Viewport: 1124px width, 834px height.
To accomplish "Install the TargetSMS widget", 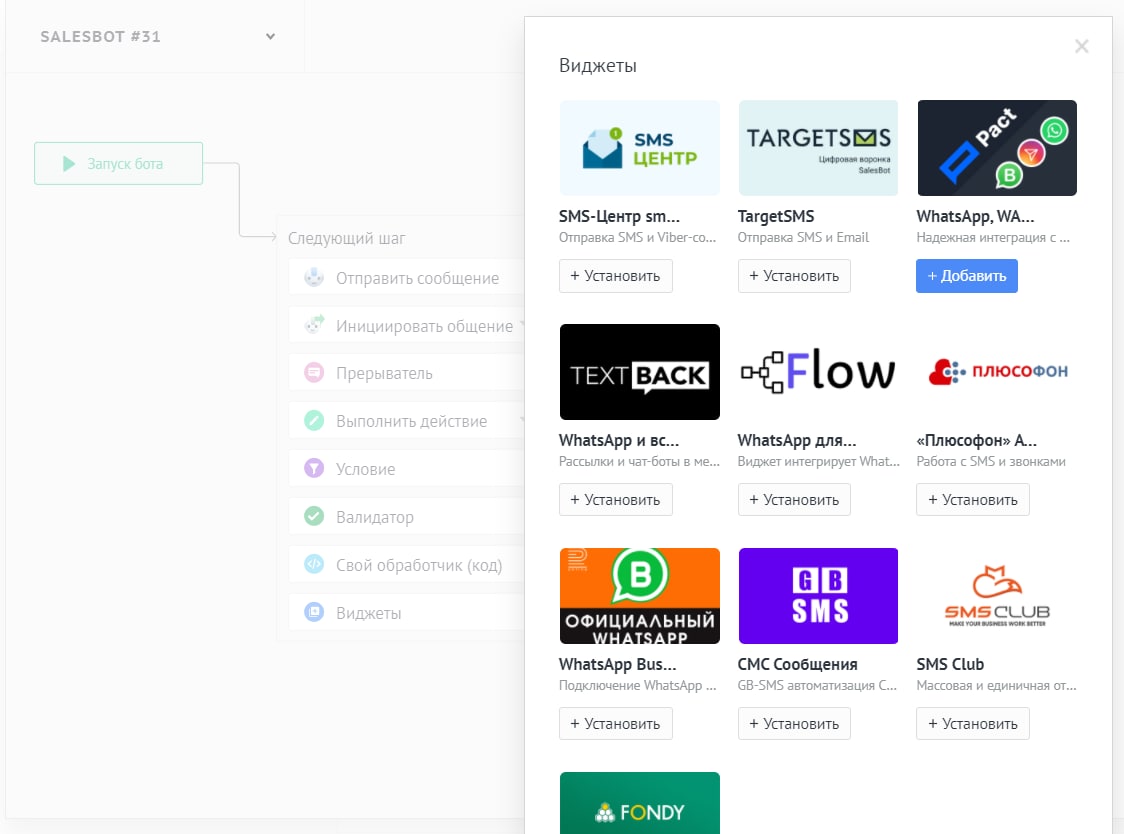I will tap(794, 276).
